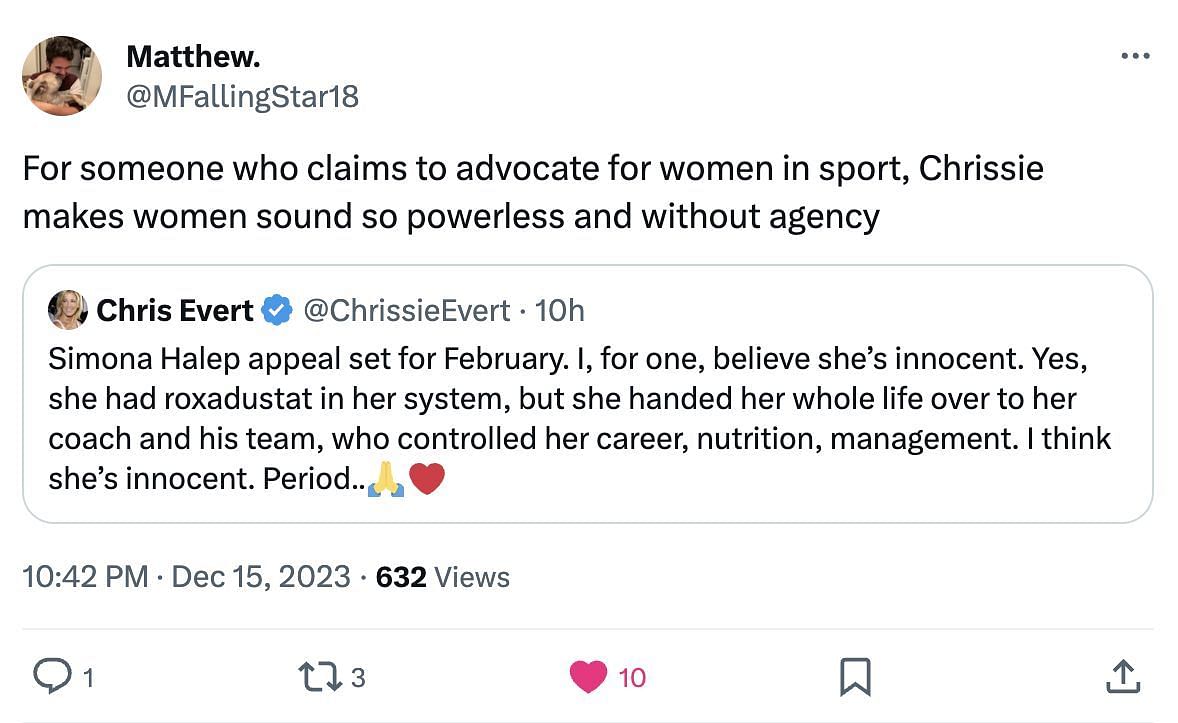Open the @MFallingStar18 handle link
The image size is (1178, 723).
(x=242, y=96)
